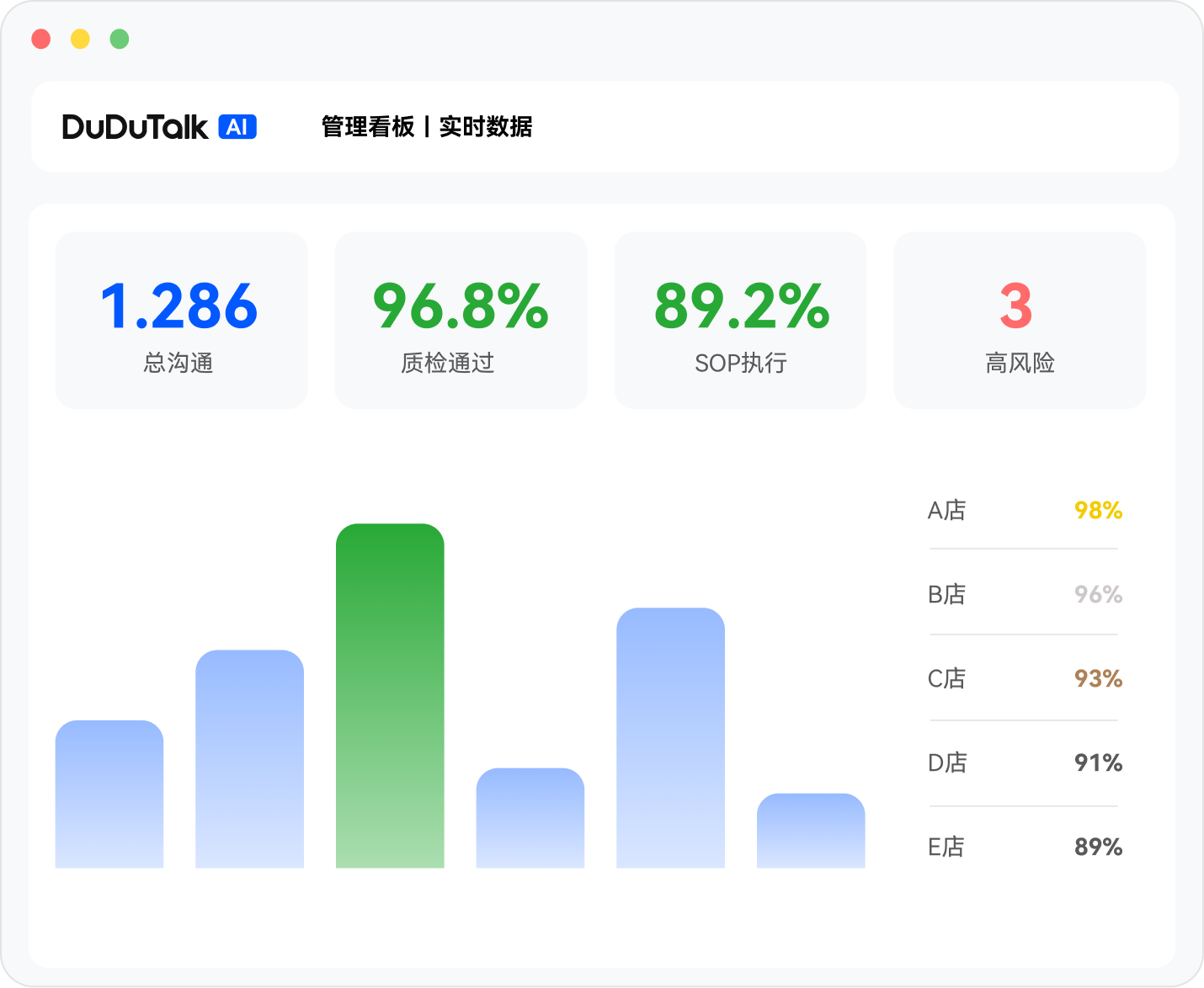This screenshot has height=988, width=1204.
Task: Click the 总沟通 label
Action: coord(178,364)
